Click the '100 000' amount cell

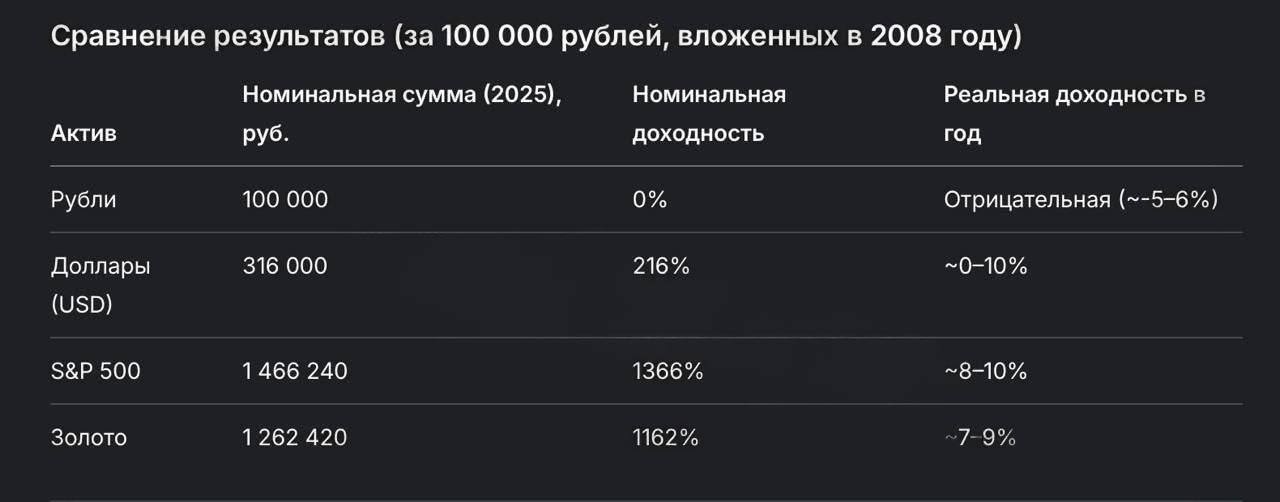[x=285, y=199]
